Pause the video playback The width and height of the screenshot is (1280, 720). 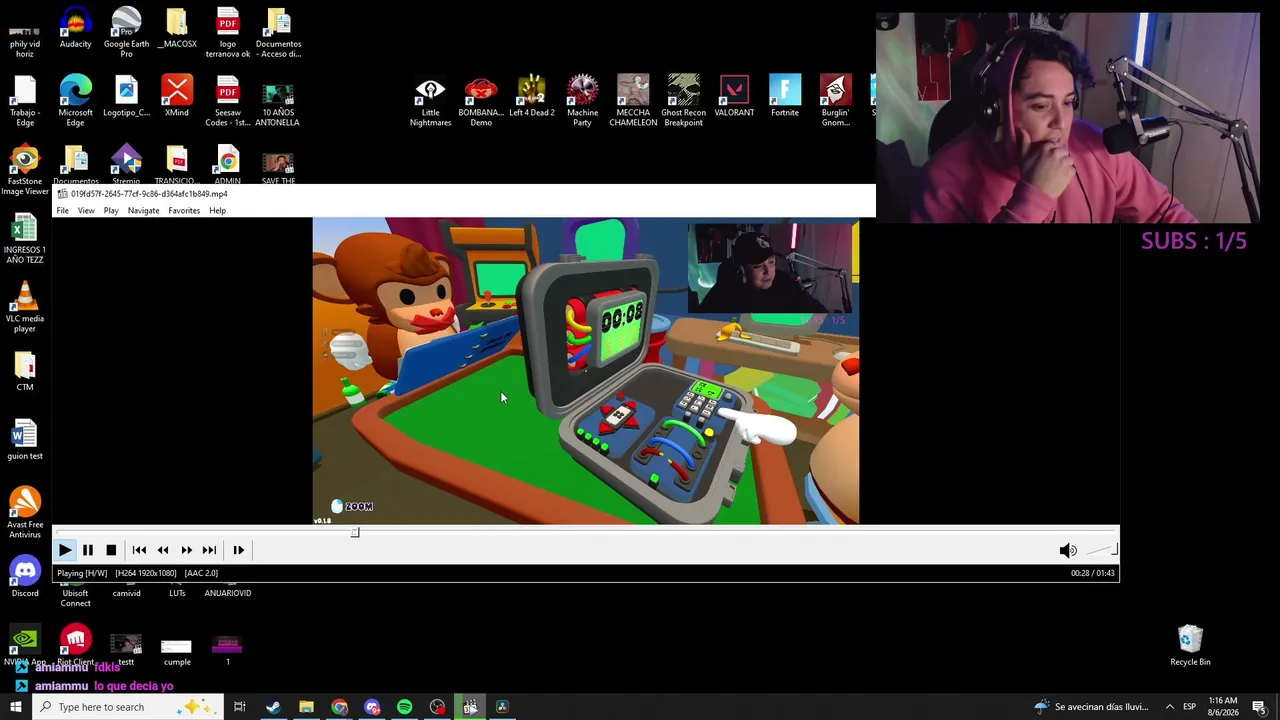(88, 550)
